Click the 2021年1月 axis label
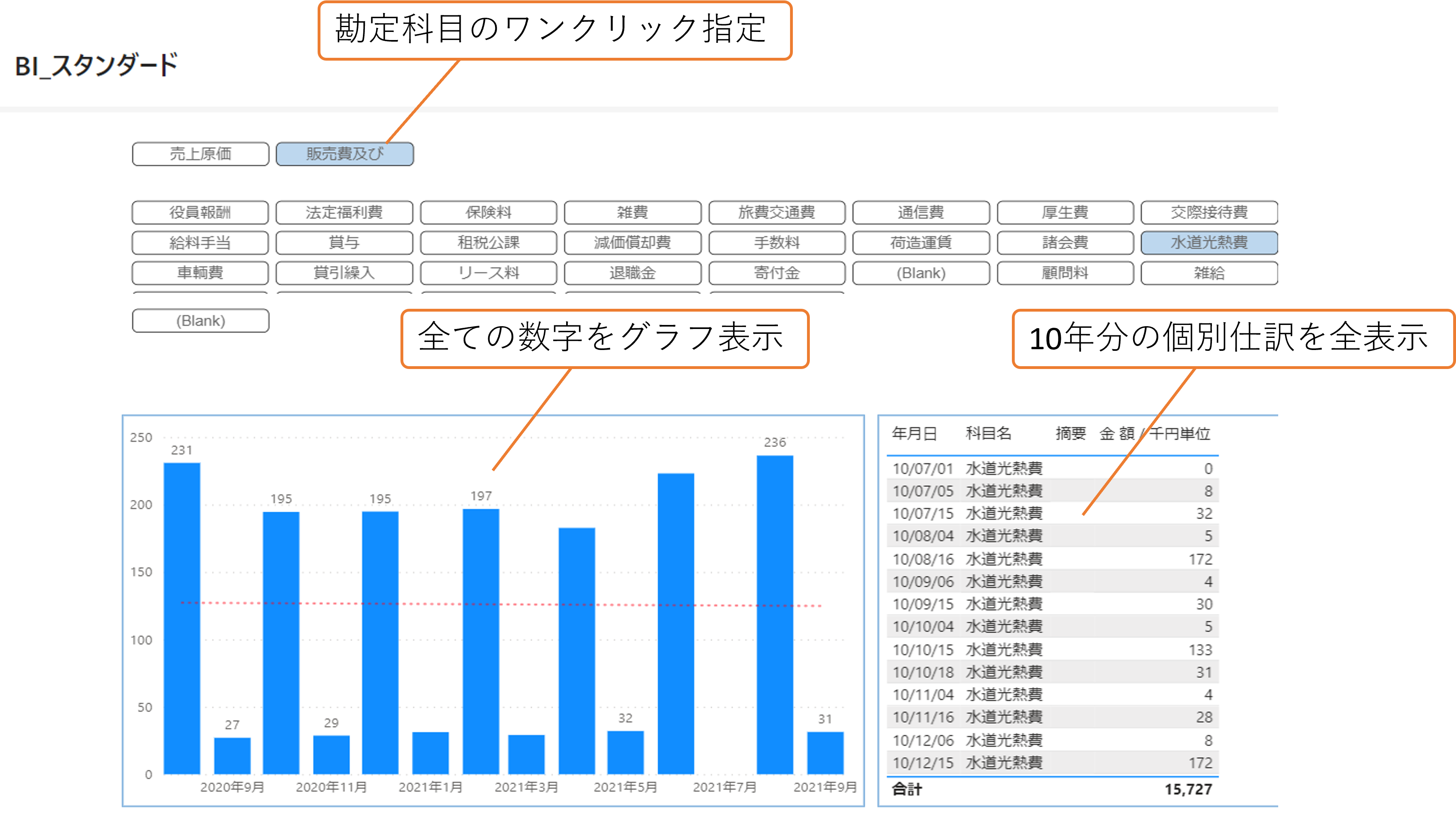This screenshot has width=1456, height=814. tap(430, 787)
